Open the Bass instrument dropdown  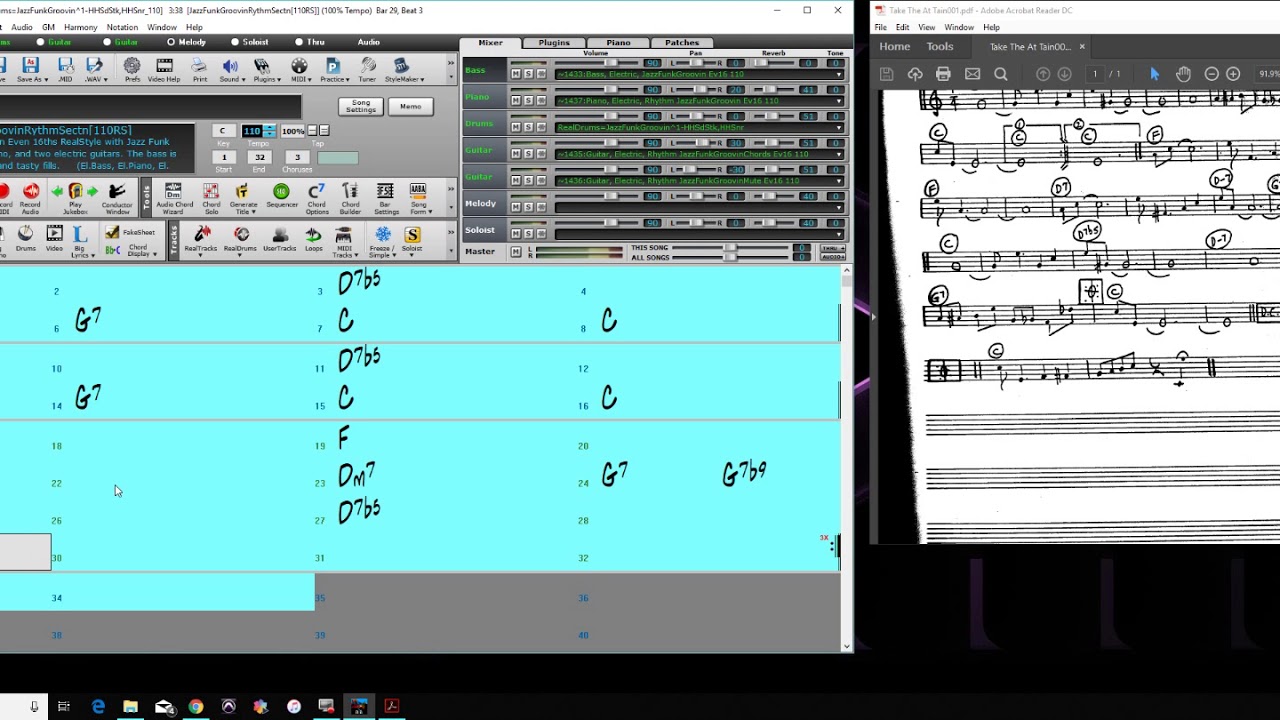coord(840,74)
